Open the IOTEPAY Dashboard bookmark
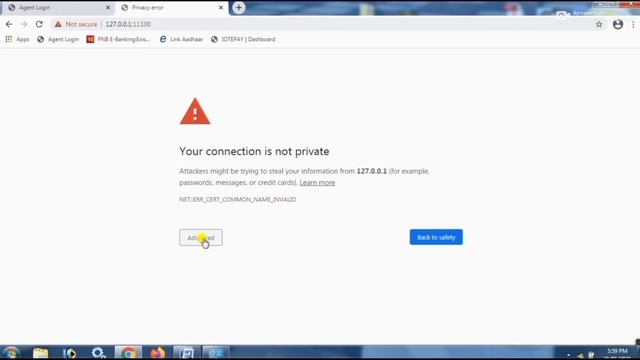This screenshot has width=640, height=360. click(243, 39)
